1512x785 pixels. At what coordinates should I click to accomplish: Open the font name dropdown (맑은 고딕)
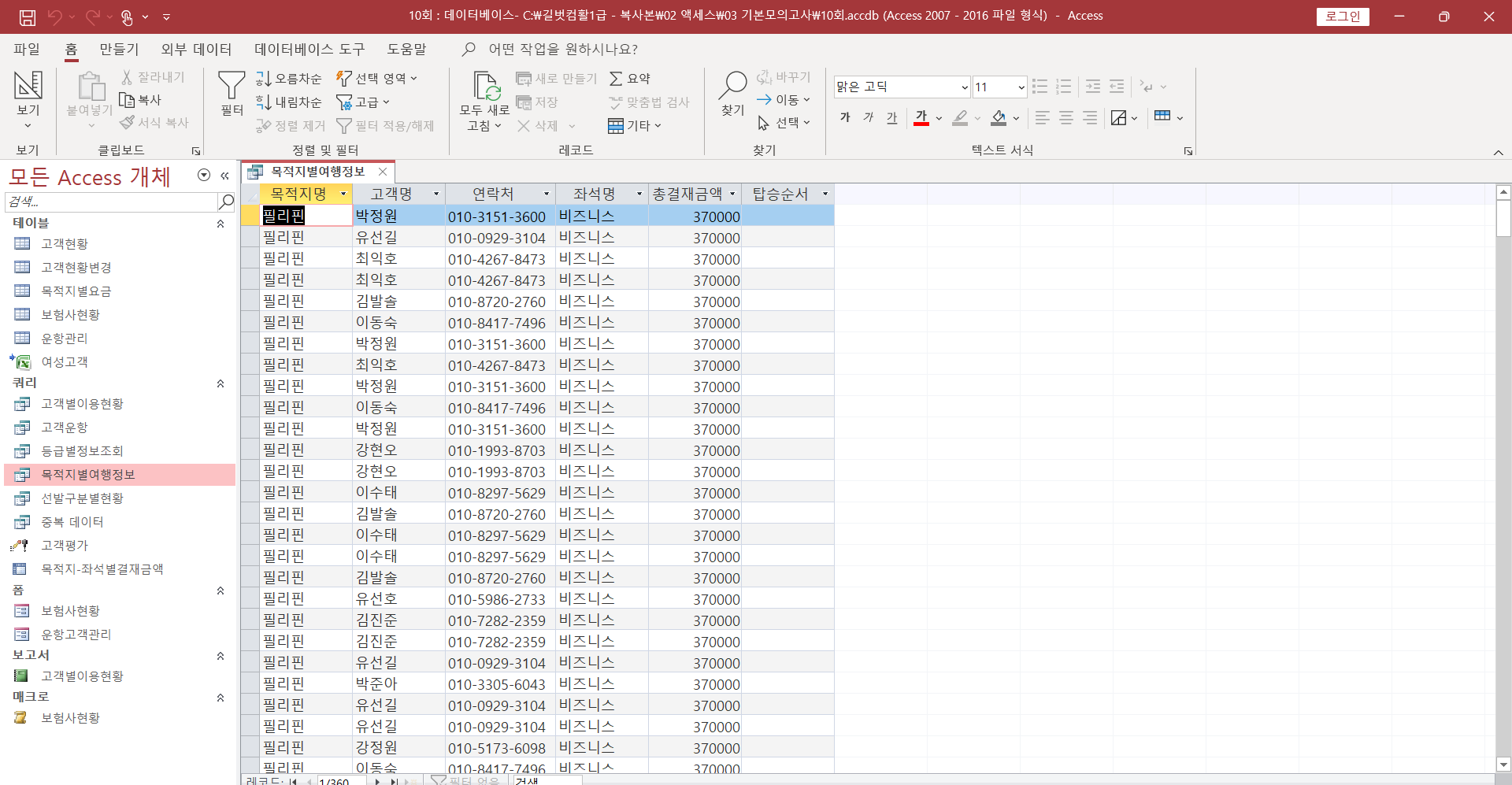[x=964, y=87]
